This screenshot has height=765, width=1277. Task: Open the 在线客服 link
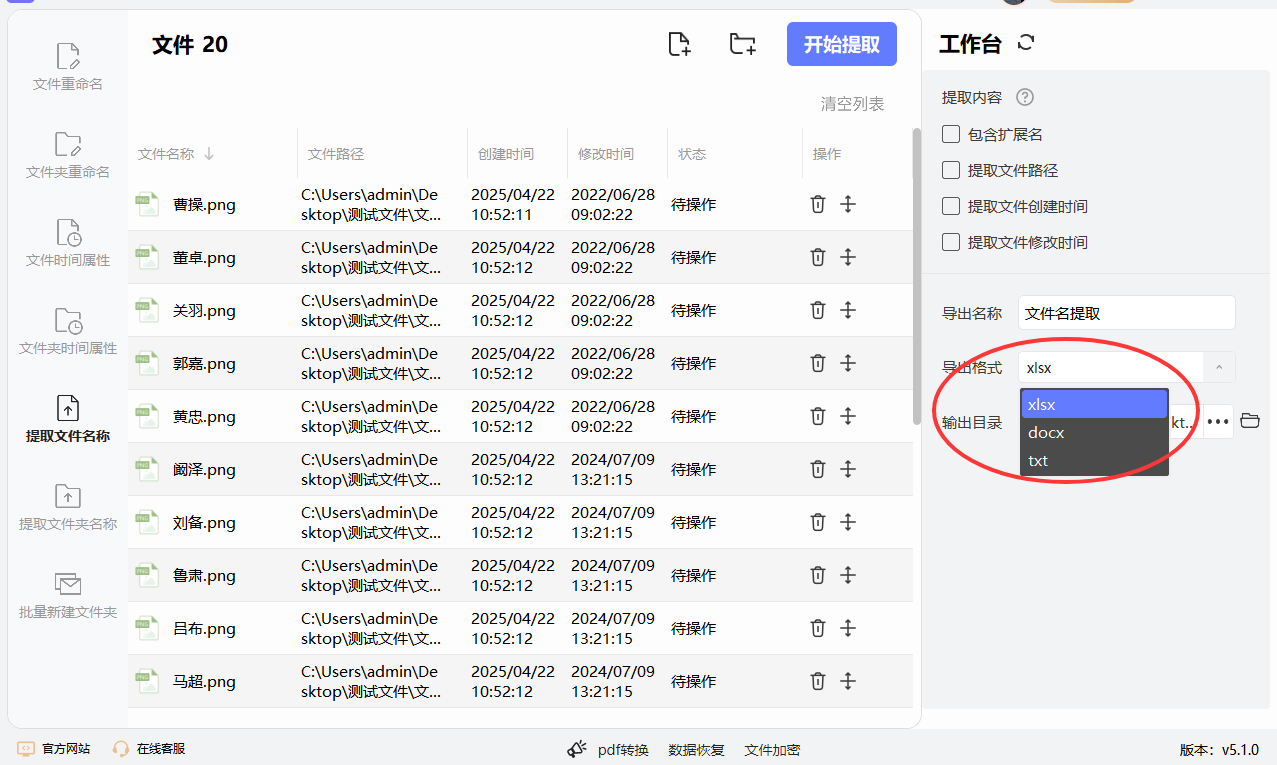click(149, 749)
